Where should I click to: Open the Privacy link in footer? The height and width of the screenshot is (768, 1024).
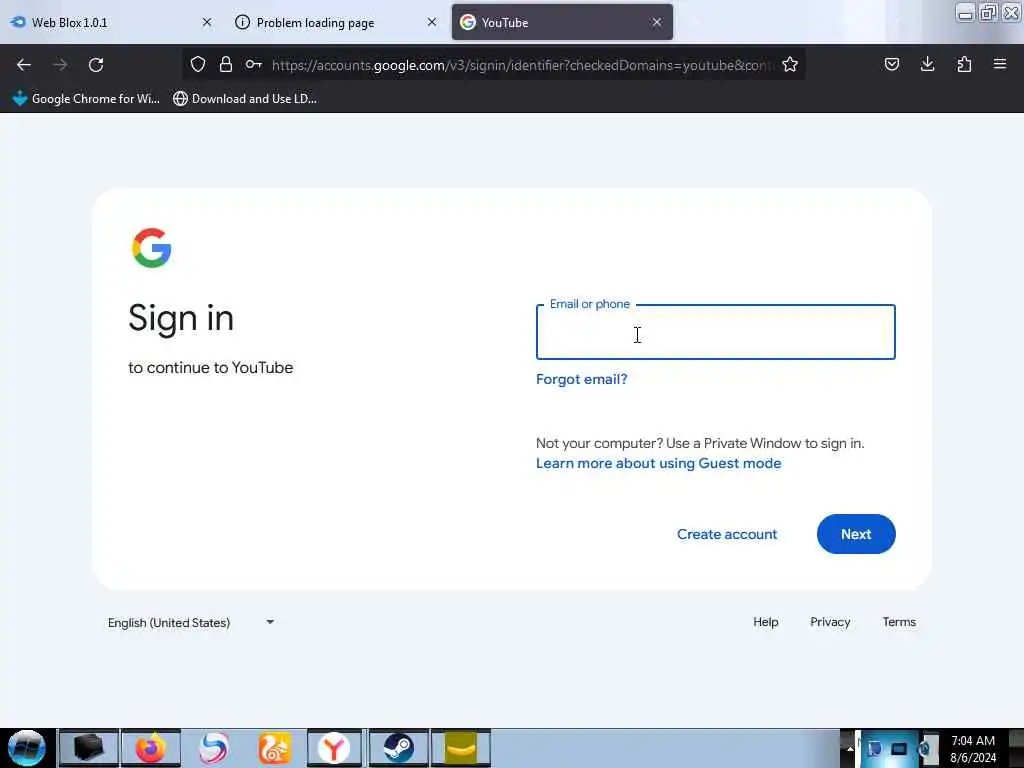point(830,622)
